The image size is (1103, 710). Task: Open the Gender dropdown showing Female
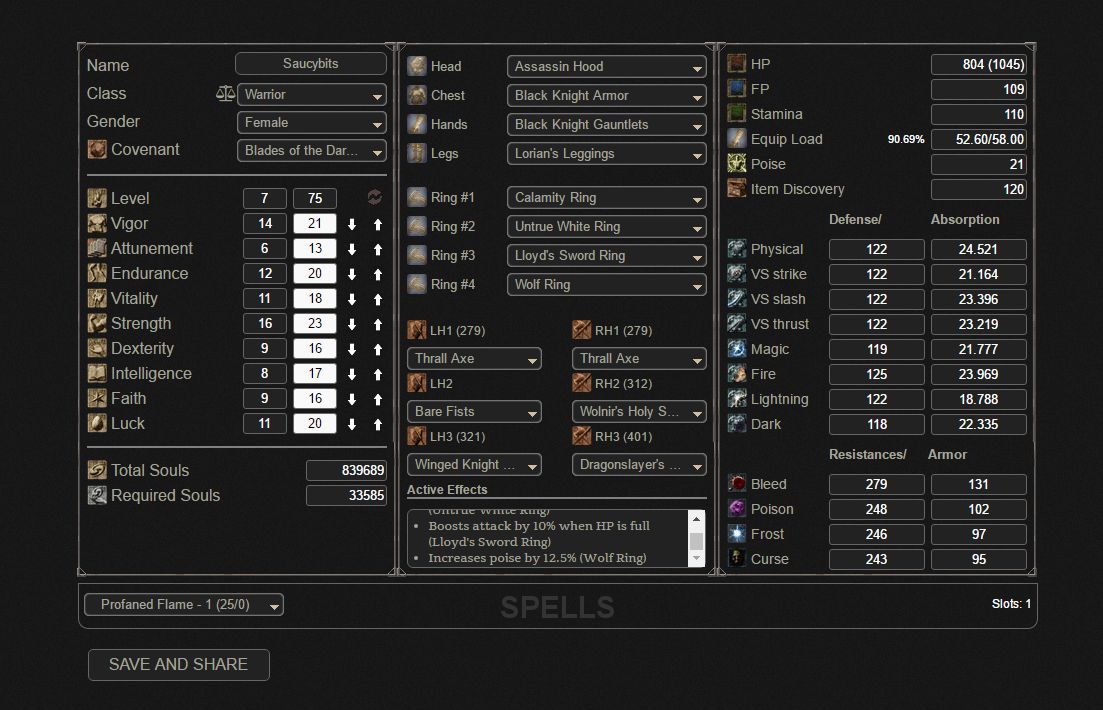[312, 122]
